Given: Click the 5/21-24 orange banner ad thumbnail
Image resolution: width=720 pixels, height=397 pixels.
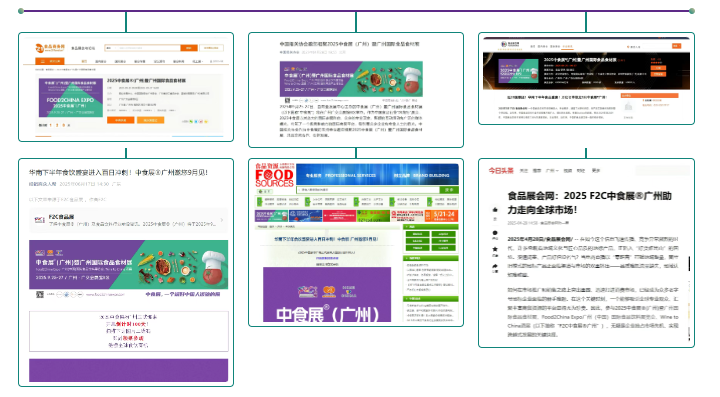Looking at the screenshot, I should (x=441, y=216).
